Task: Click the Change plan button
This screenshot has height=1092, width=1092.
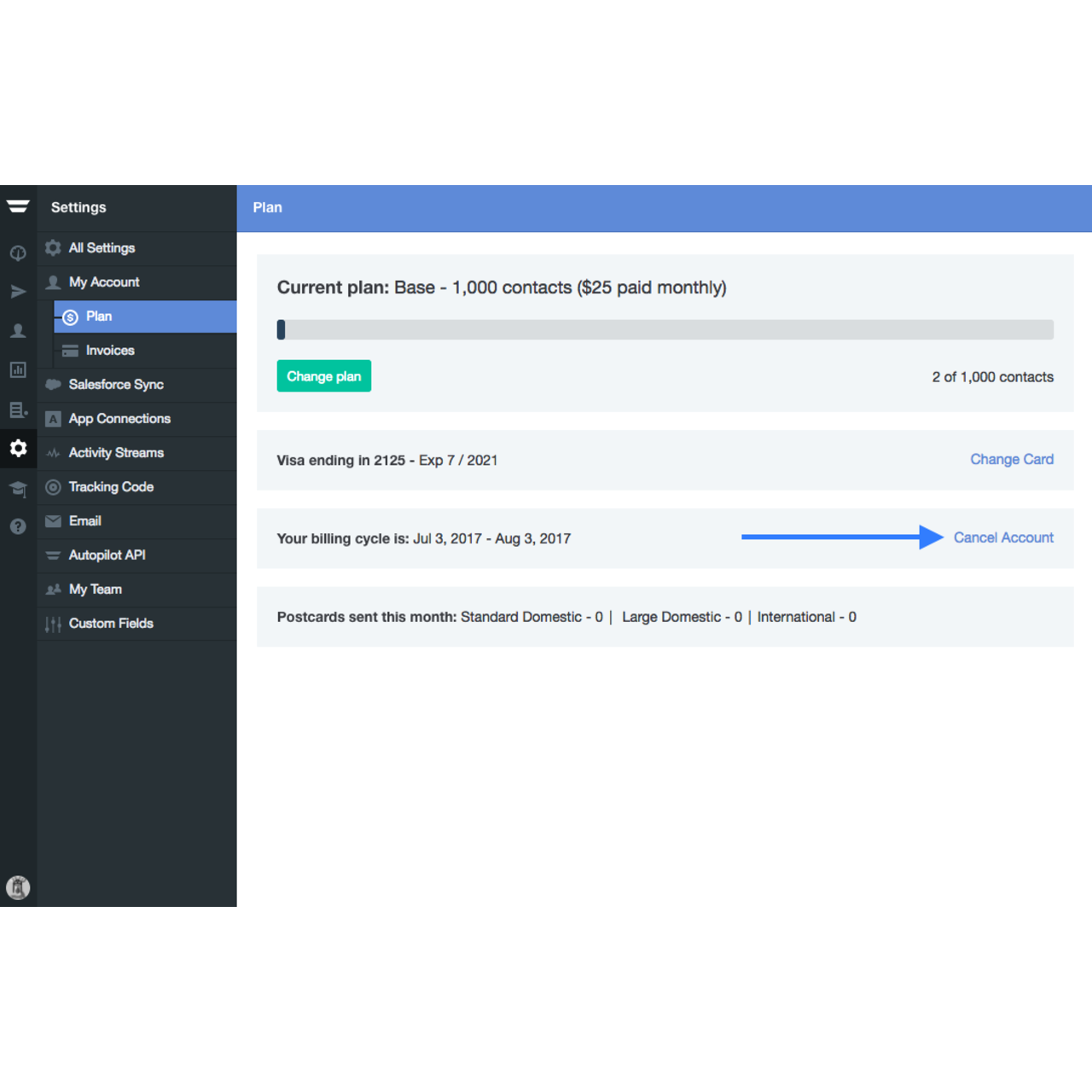Action: click(x=323, y=375)
